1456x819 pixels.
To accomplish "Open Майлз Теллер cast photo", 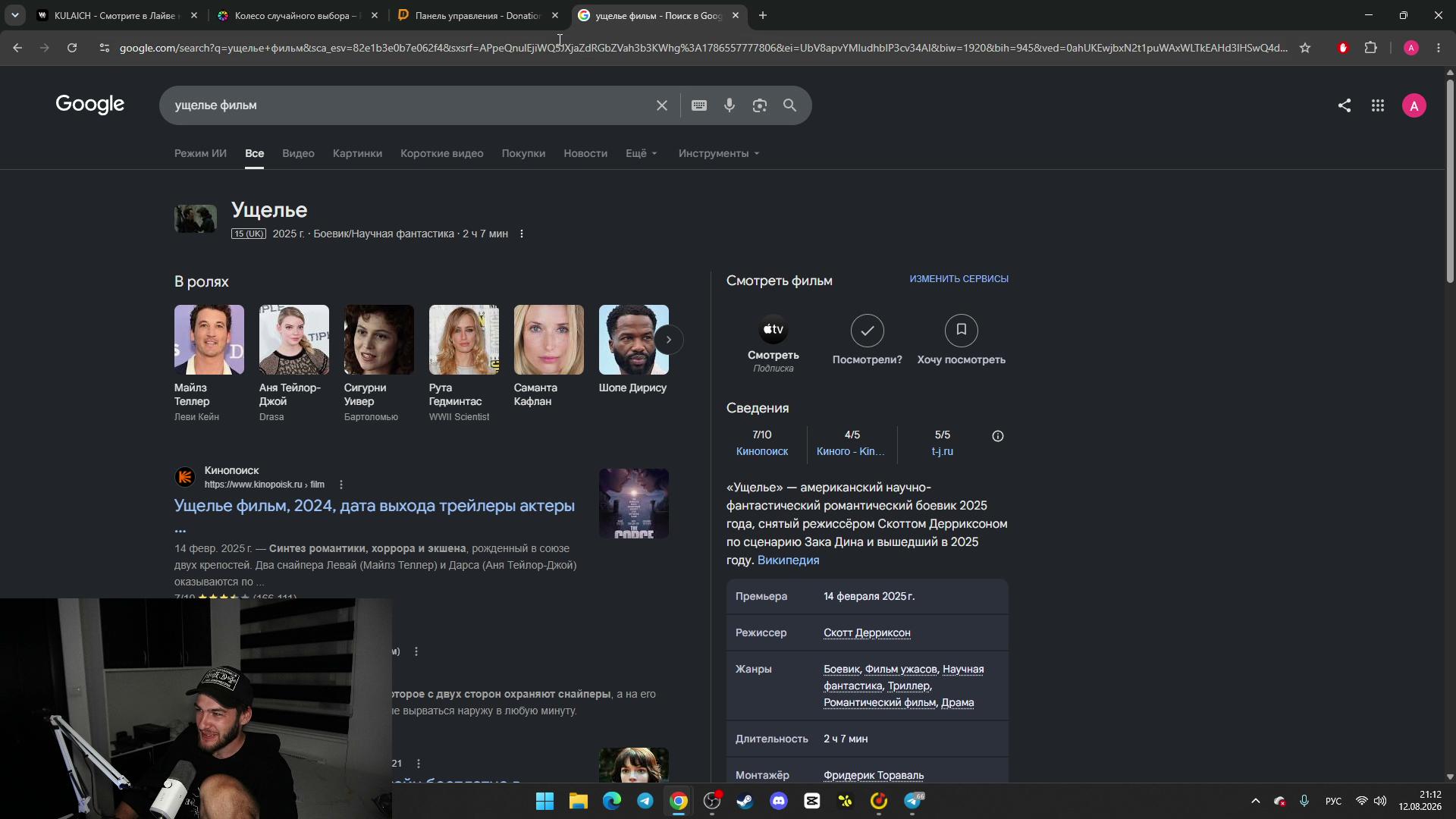I will click(x=209, y=340).
